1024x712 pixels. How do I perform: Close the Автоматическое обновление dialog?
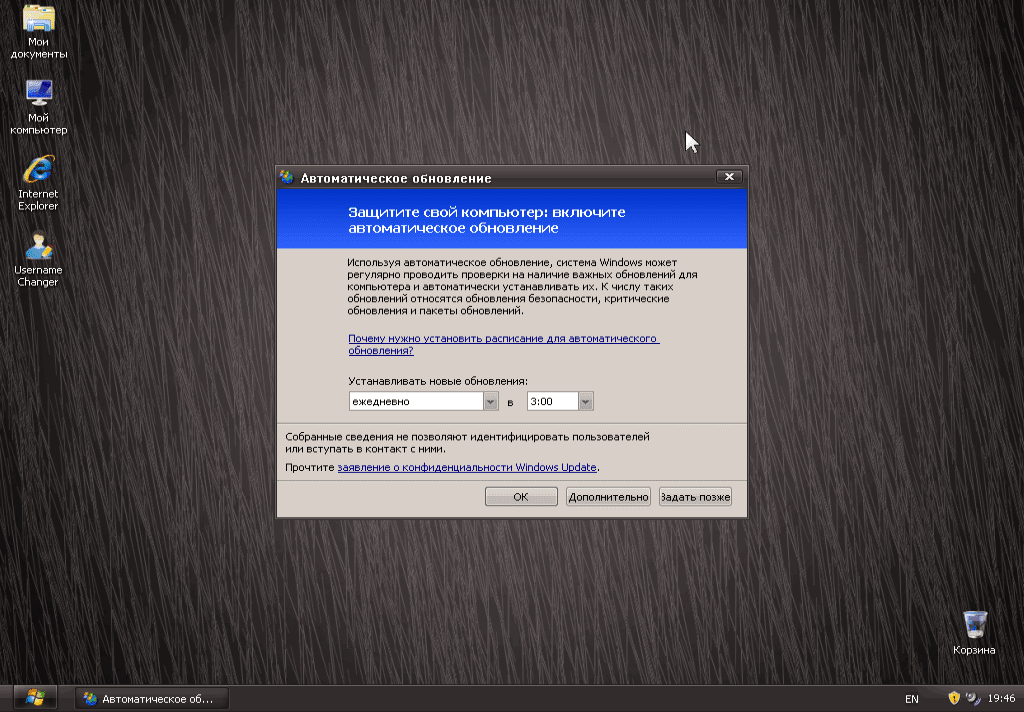click(x=729, y=177)
